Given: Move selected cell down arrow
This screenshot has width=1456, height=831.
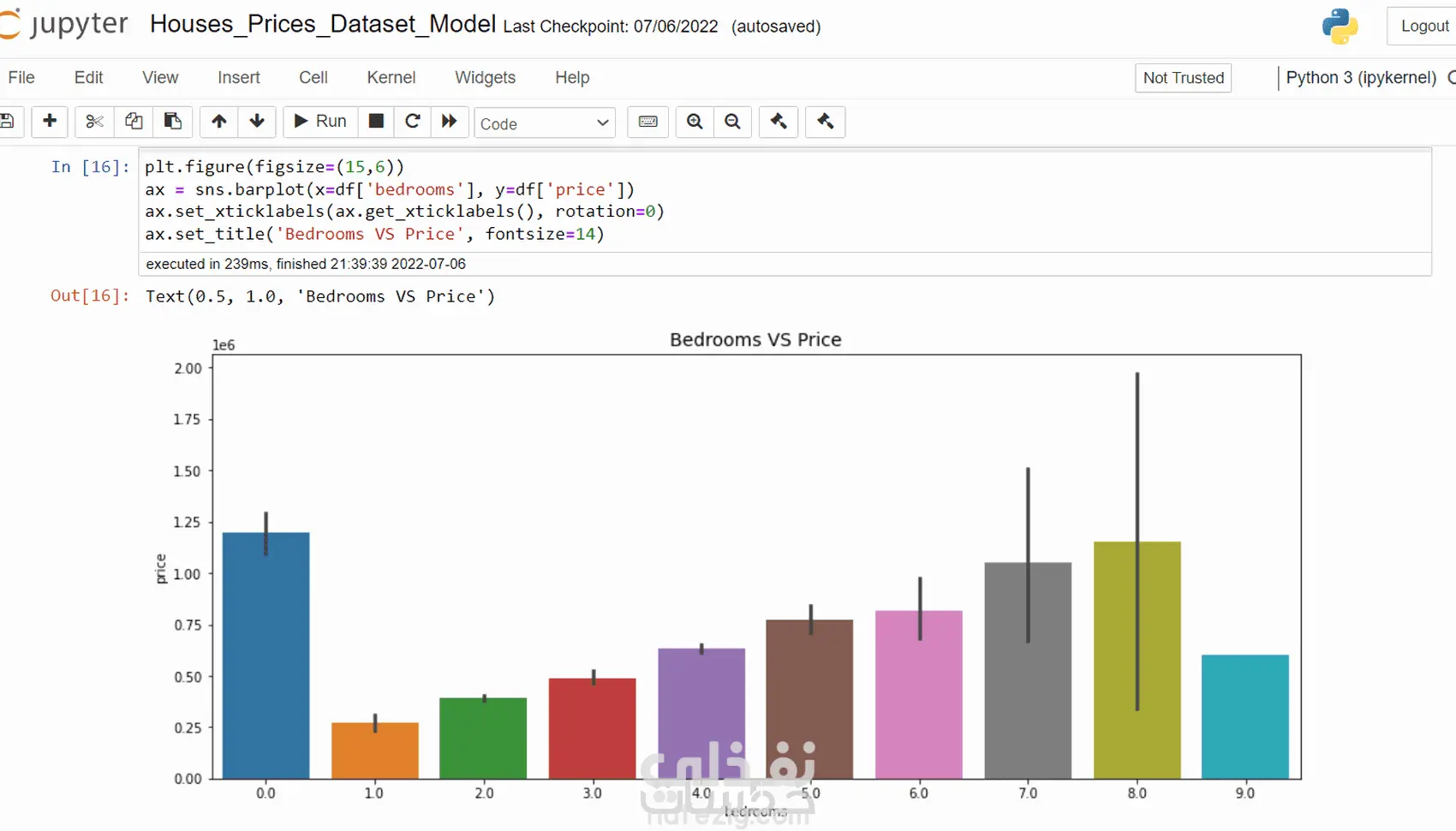Looking at the screenshot, I should (257, 122).
